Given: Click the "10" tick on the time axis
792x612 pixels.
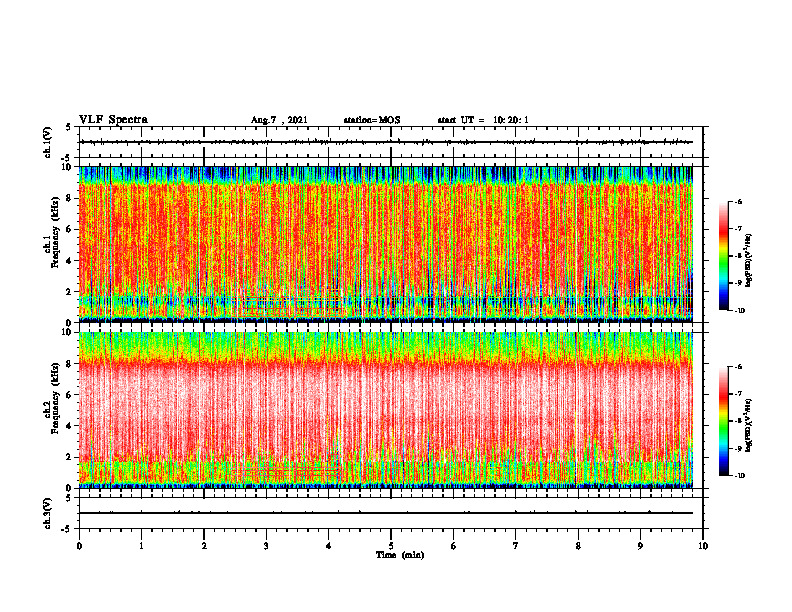Looking at the screenshot, I should coord(703,546).
